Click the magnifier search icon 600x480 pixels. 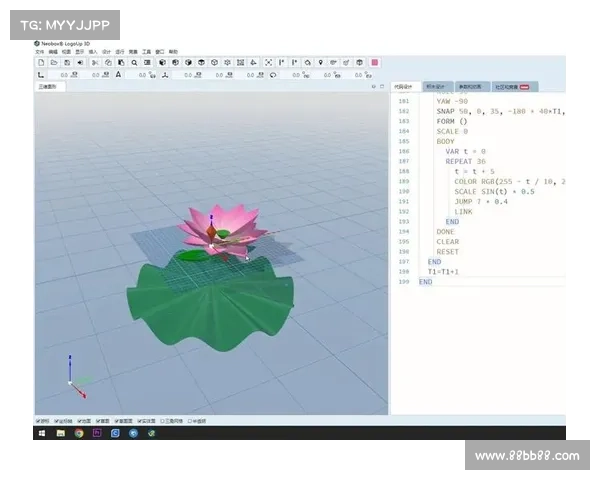coord(134,62)
